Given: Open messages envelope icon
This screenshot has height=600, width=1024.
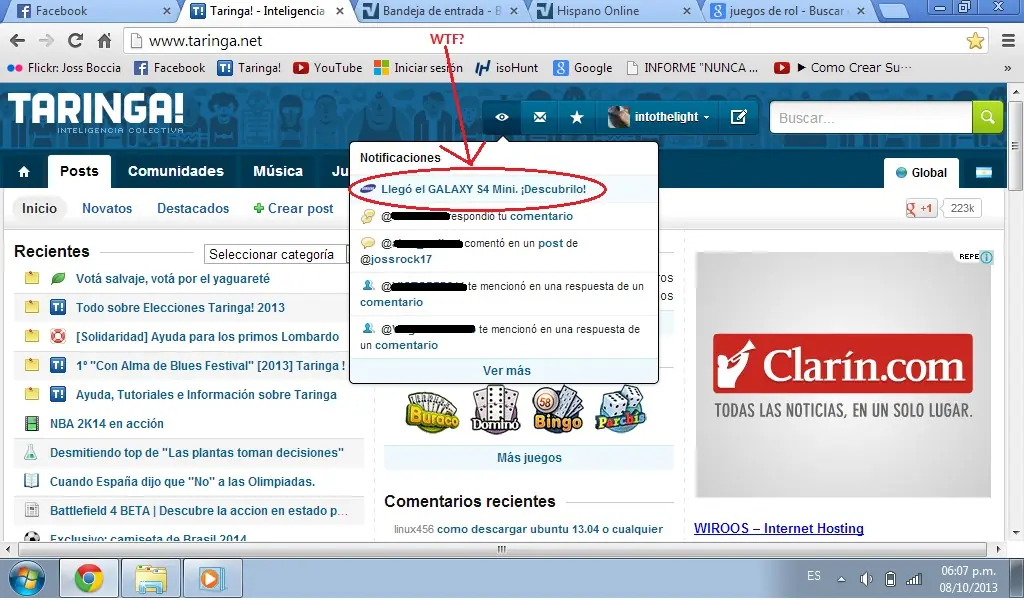Looking at the screenshot, I should tap(539, 118).
